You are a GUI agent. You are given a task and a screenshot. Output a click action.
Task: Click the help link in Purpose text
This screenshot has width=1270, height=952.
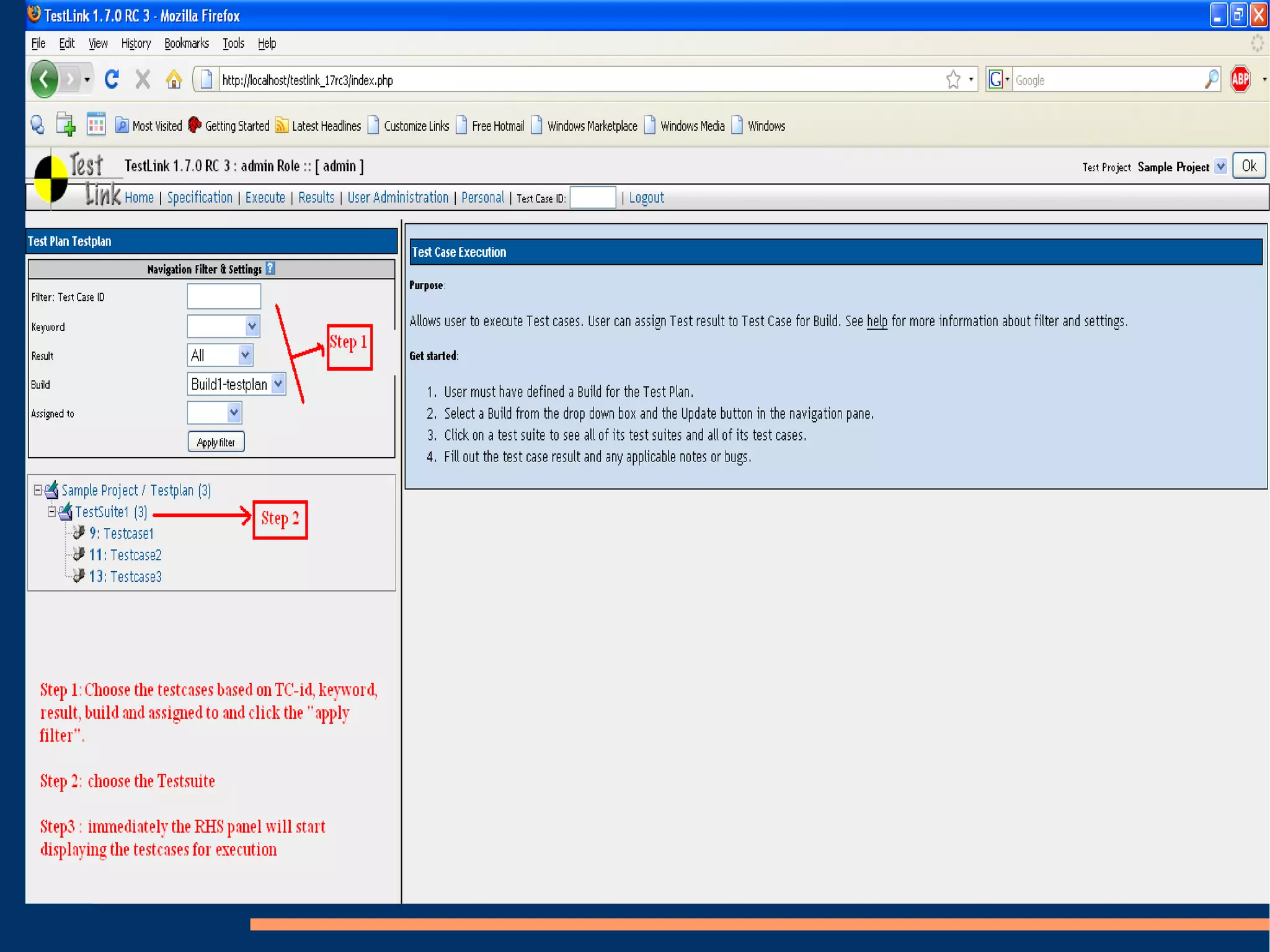877,321
